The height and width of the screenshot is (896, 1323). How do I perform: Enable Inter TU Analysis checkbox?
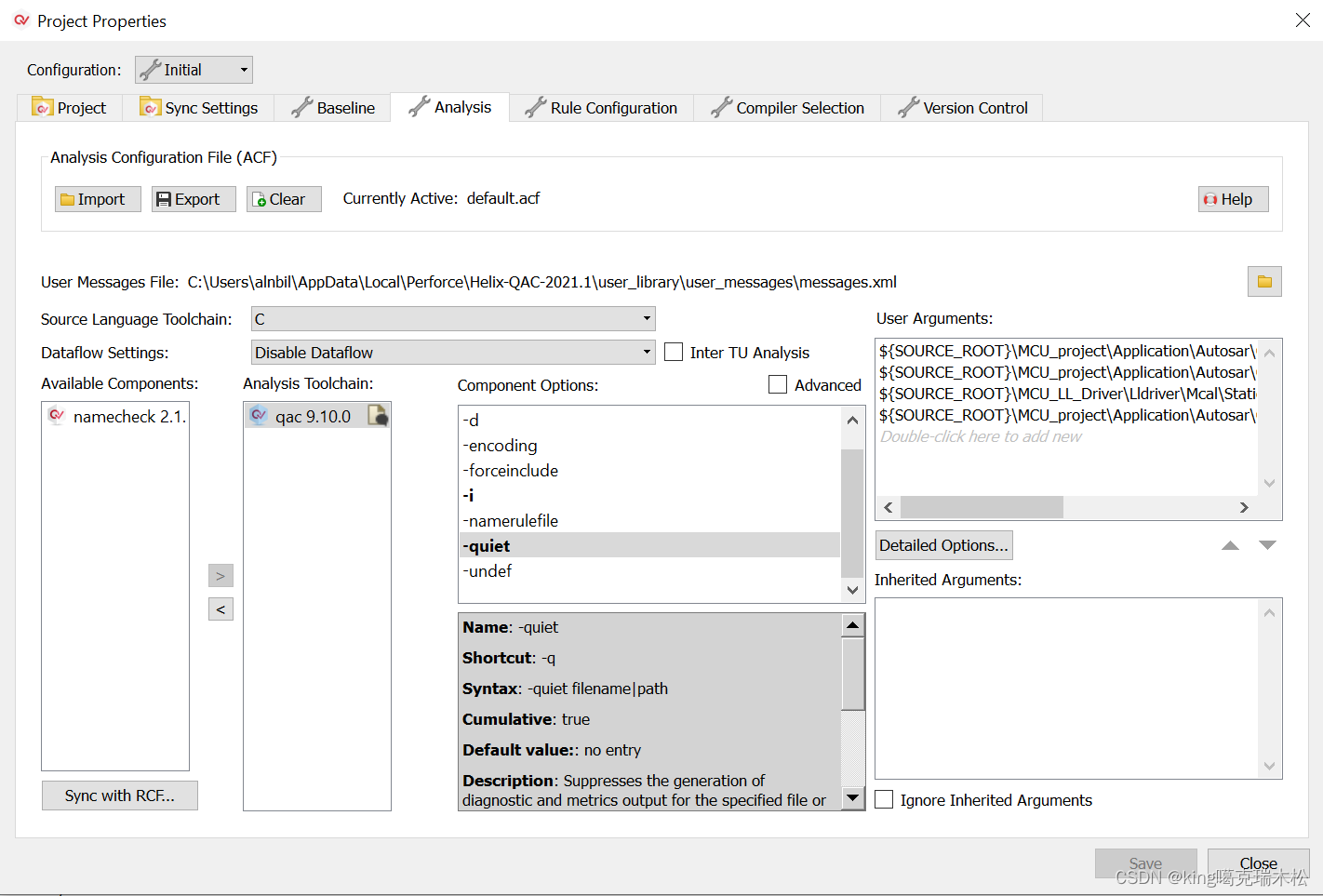(x=674, y=352)
